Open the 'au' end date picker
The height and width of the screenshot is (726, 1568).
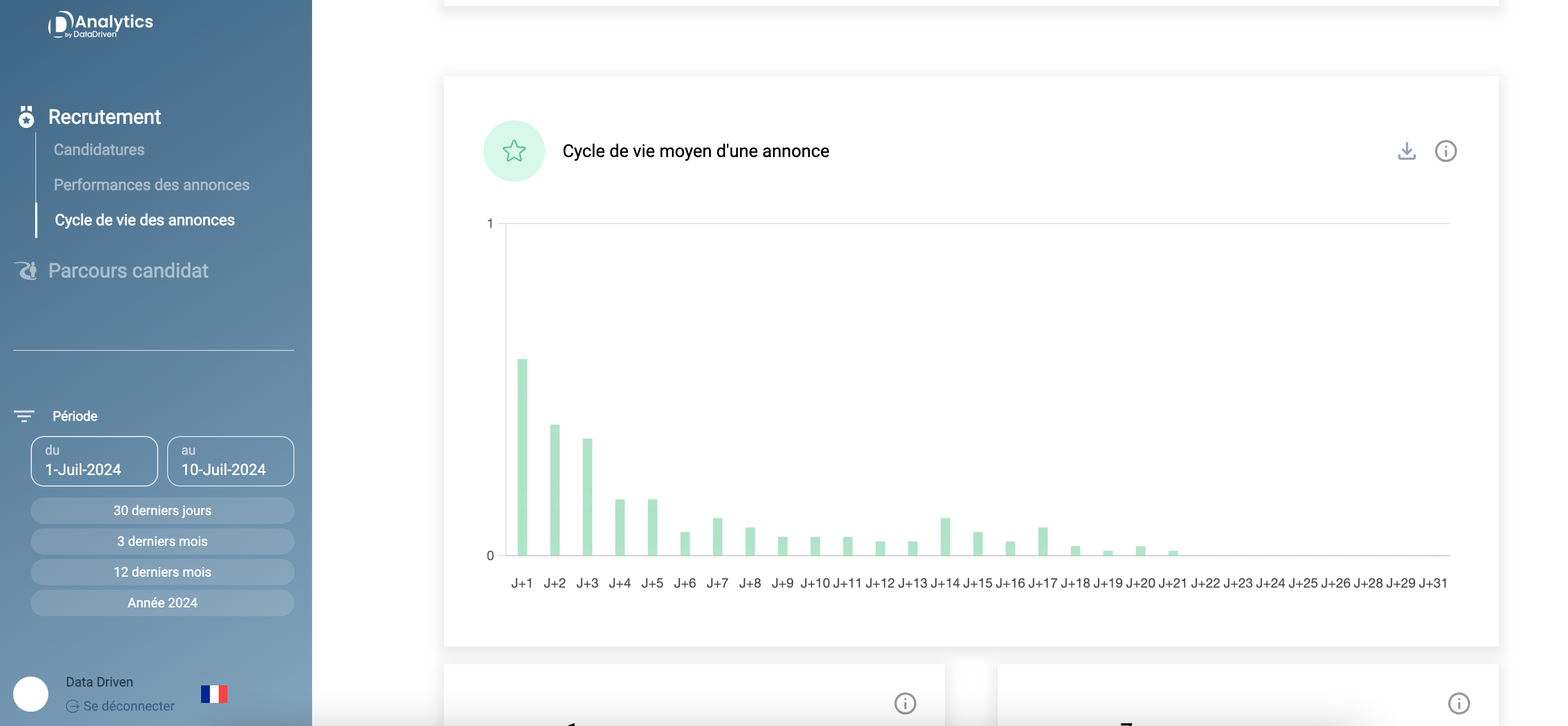point(231,461)
